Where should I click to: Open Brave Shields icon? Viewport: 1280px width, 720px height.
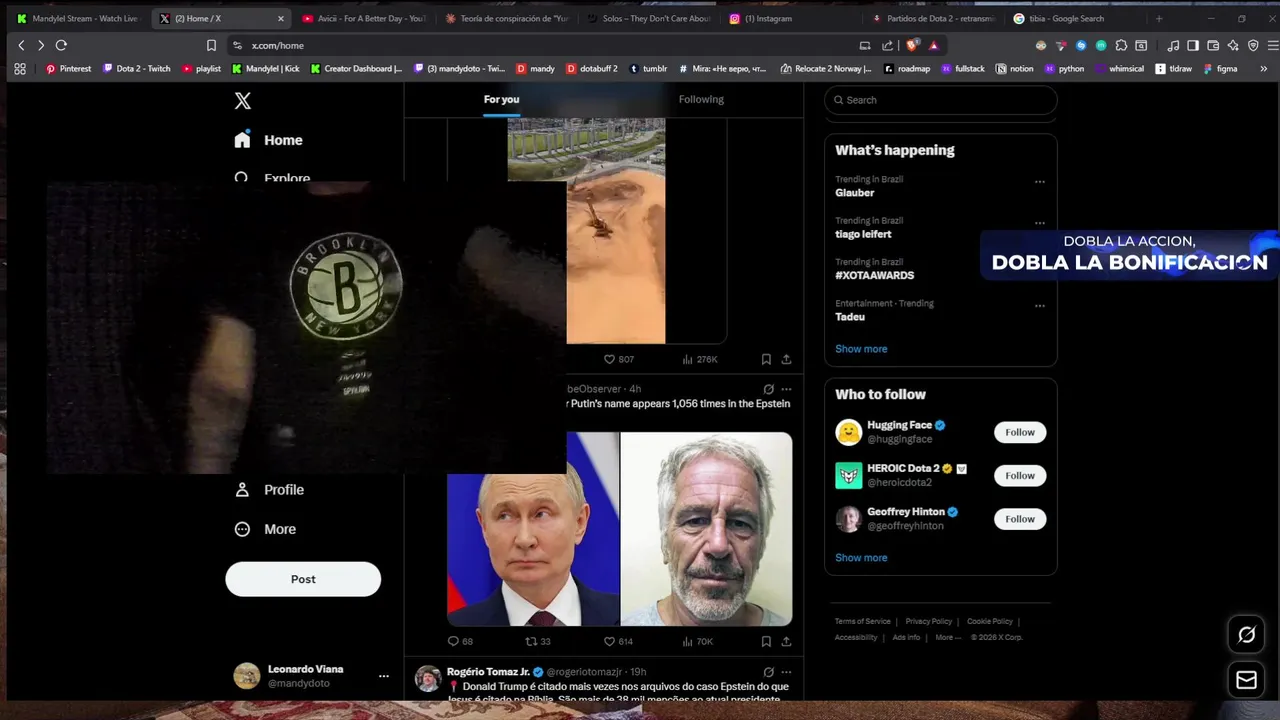(912, 45)
